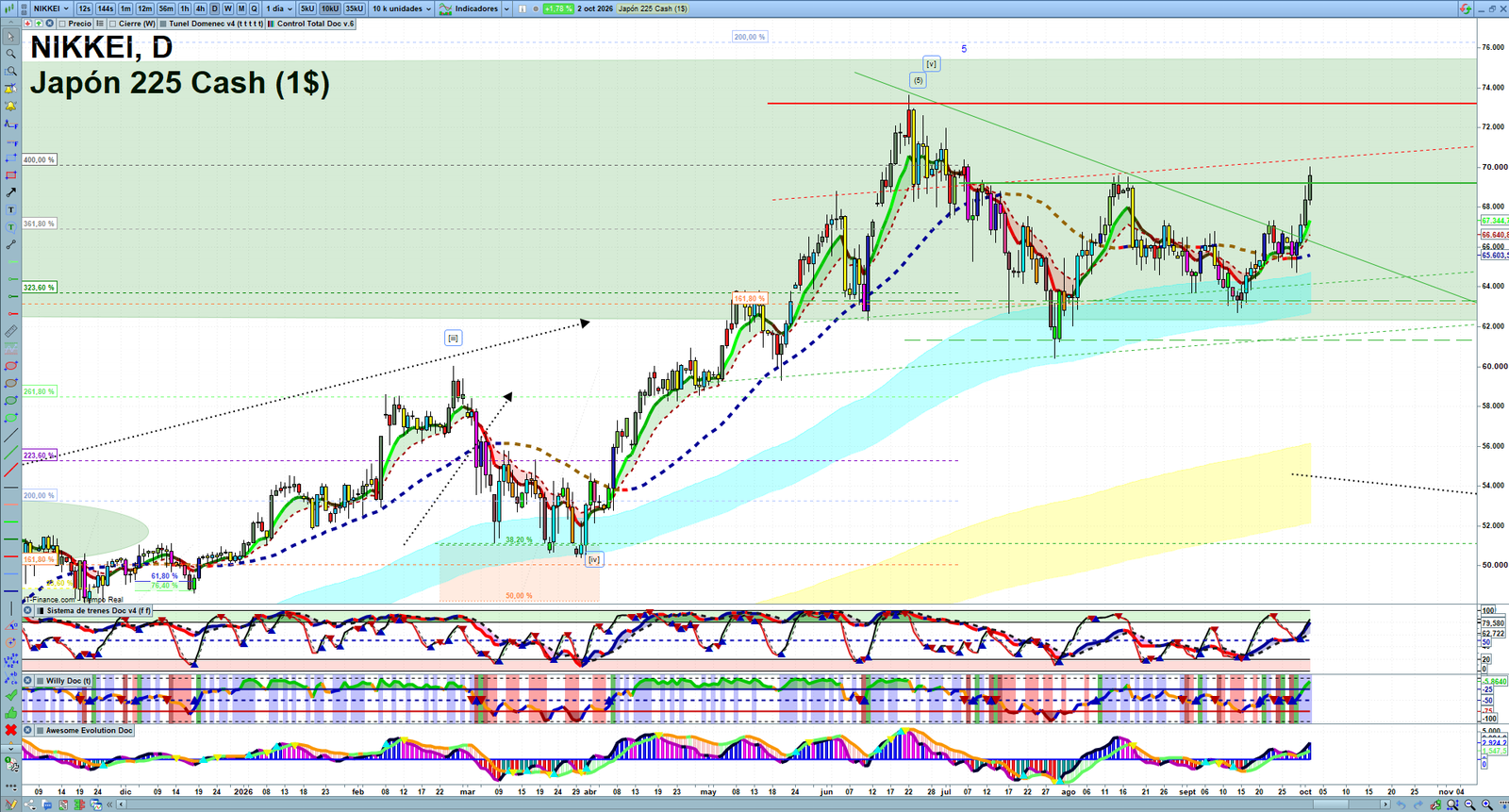
Task: Pick the segment line drawing tool
Action: (x=11, y=244)
